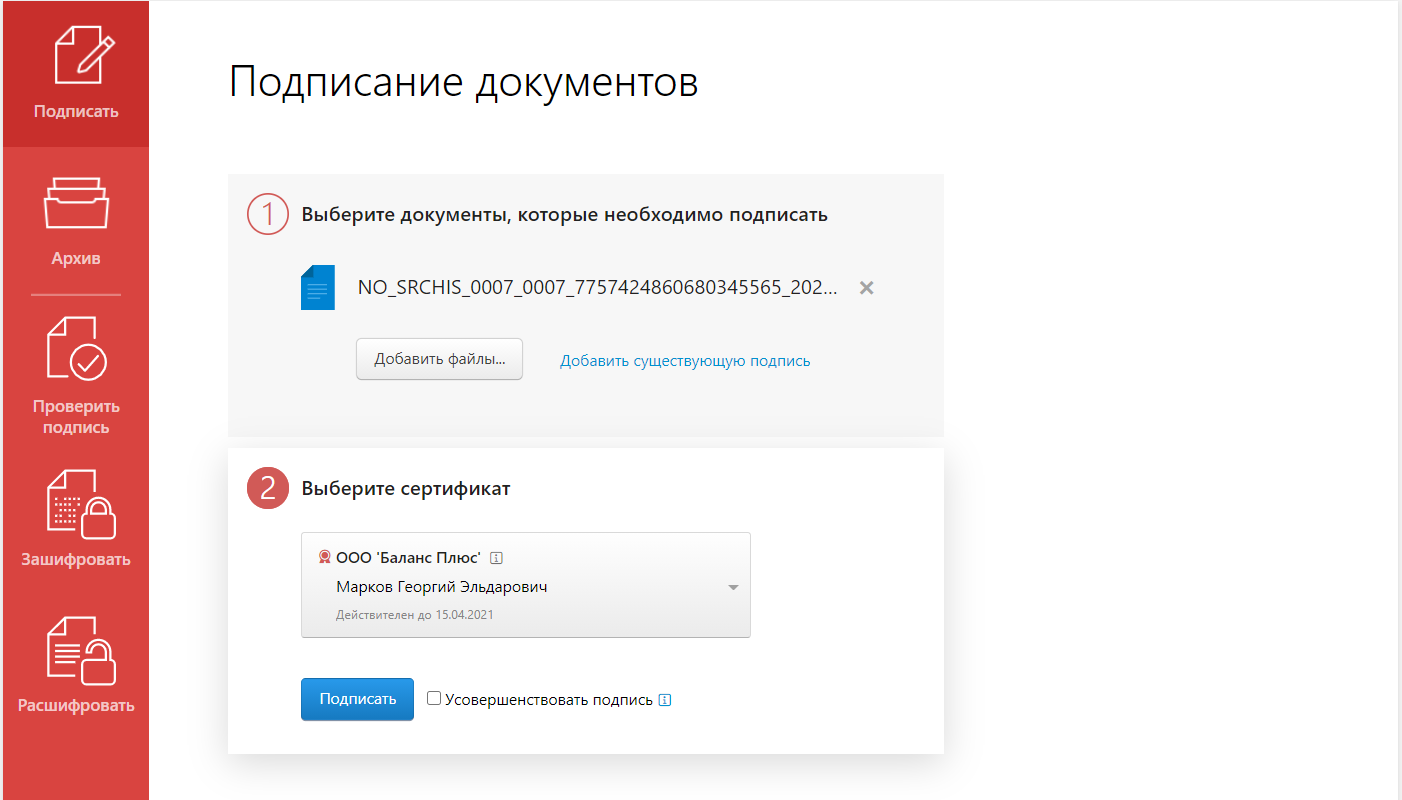Viewport: 1402px width, 800px height.
Task: Click the blue Подписать button
Action: (357, 699)
